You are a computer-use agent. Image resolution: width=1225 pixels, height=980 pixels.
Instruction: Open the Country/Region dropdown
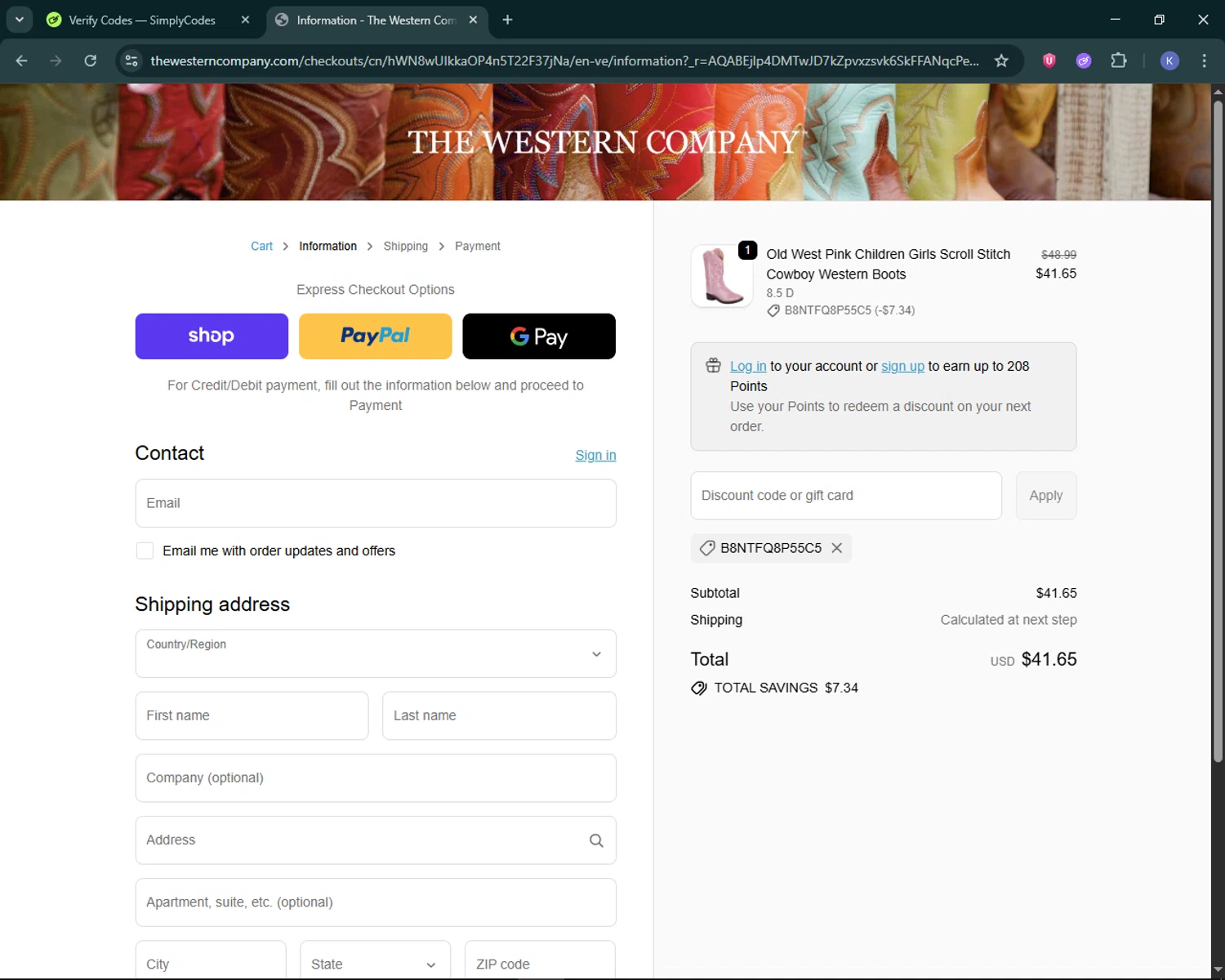coord(376,653)
